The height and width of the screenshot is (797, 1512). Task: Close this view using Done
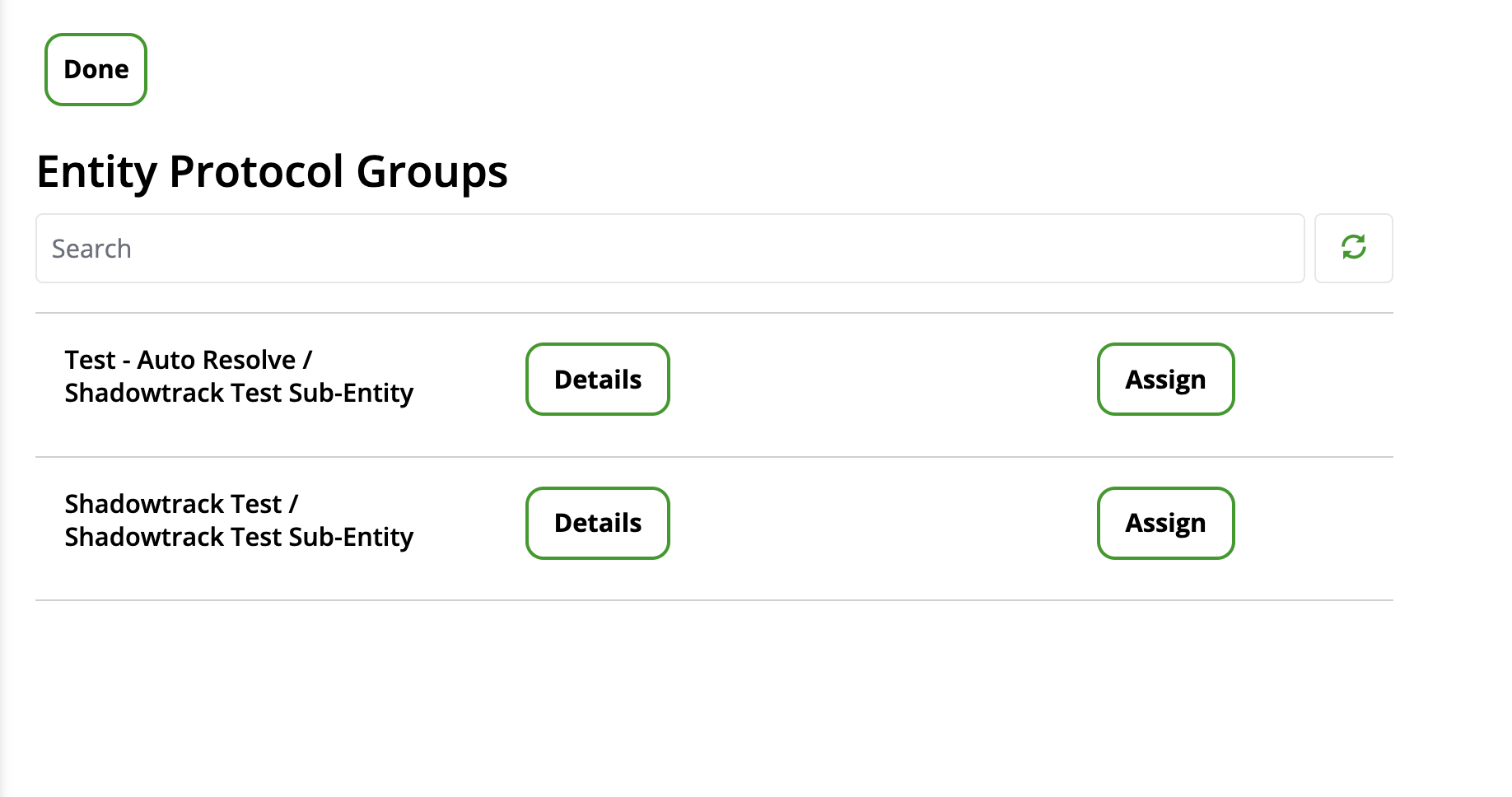(96, 69)
